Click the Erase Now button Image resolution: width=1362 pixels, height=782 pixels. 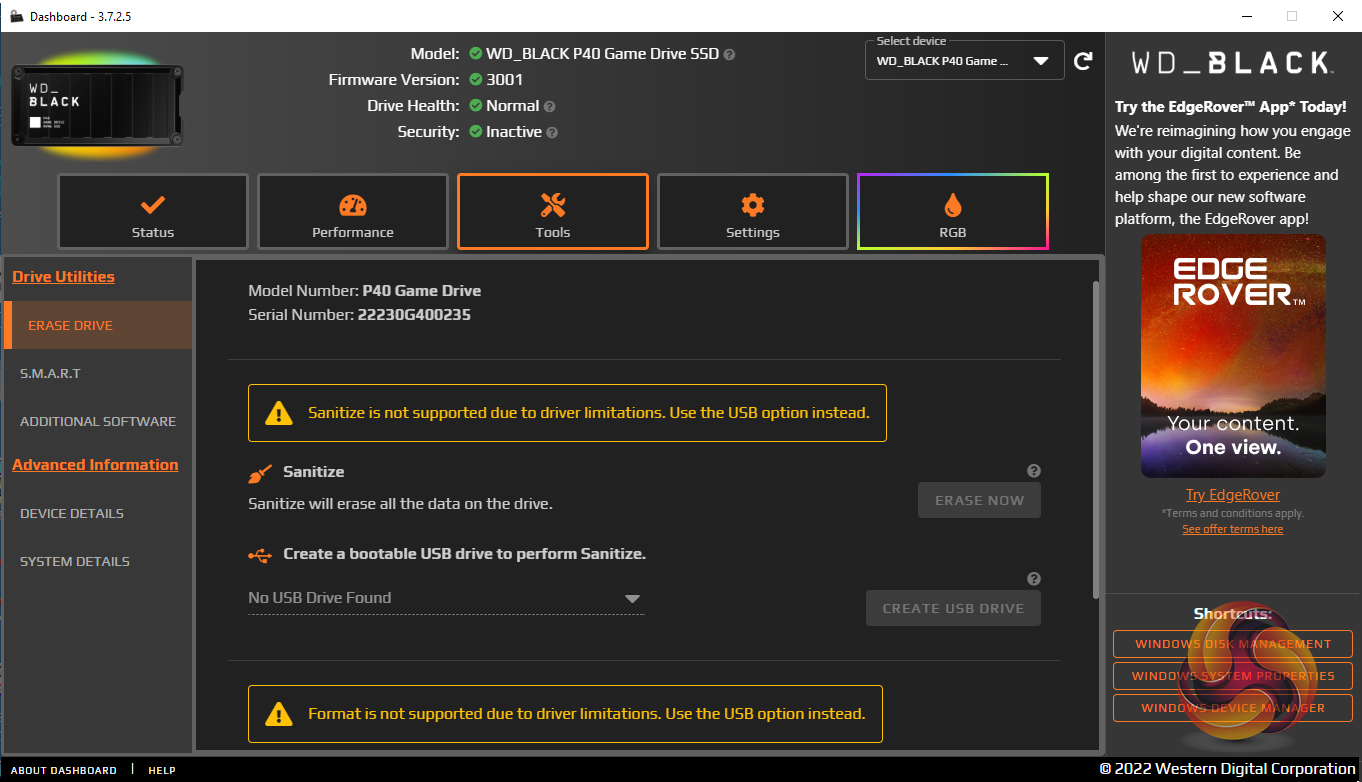[x=979, y=500]
